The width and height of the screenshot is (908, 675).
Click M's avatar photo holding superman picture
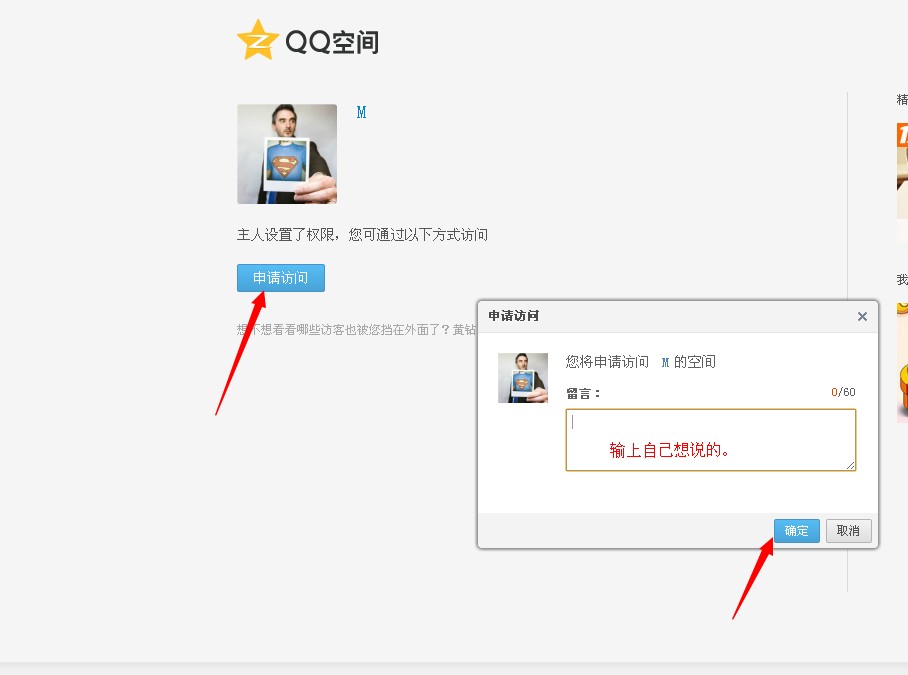click(286, 155)
